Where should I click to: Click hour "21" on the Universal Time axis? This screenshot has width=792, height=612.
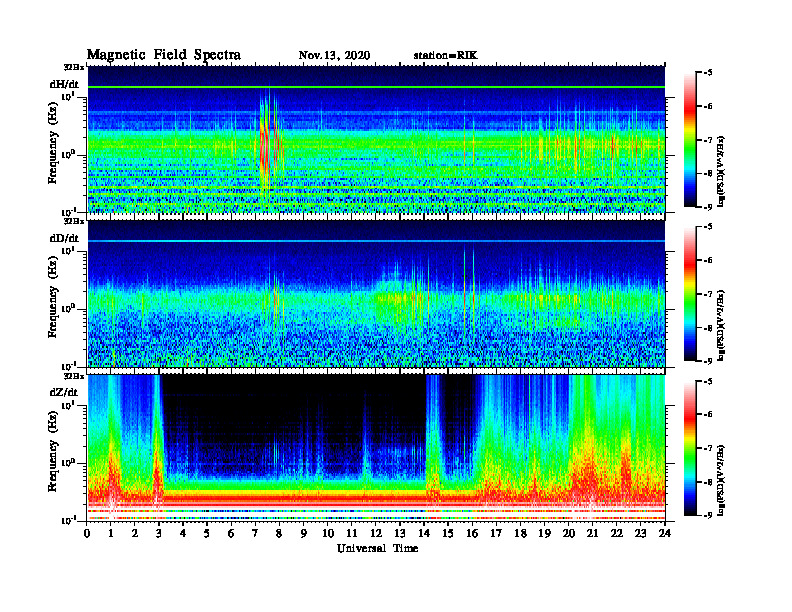click(x=592, y=533)
